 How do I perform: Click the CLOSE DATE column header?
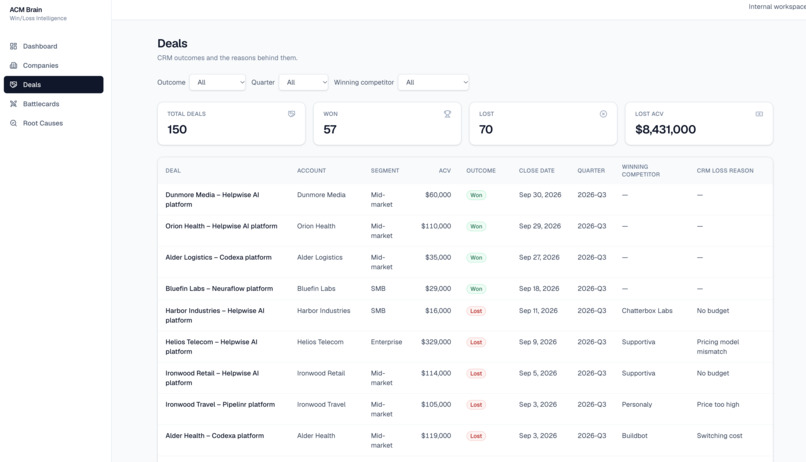[537, 171]
